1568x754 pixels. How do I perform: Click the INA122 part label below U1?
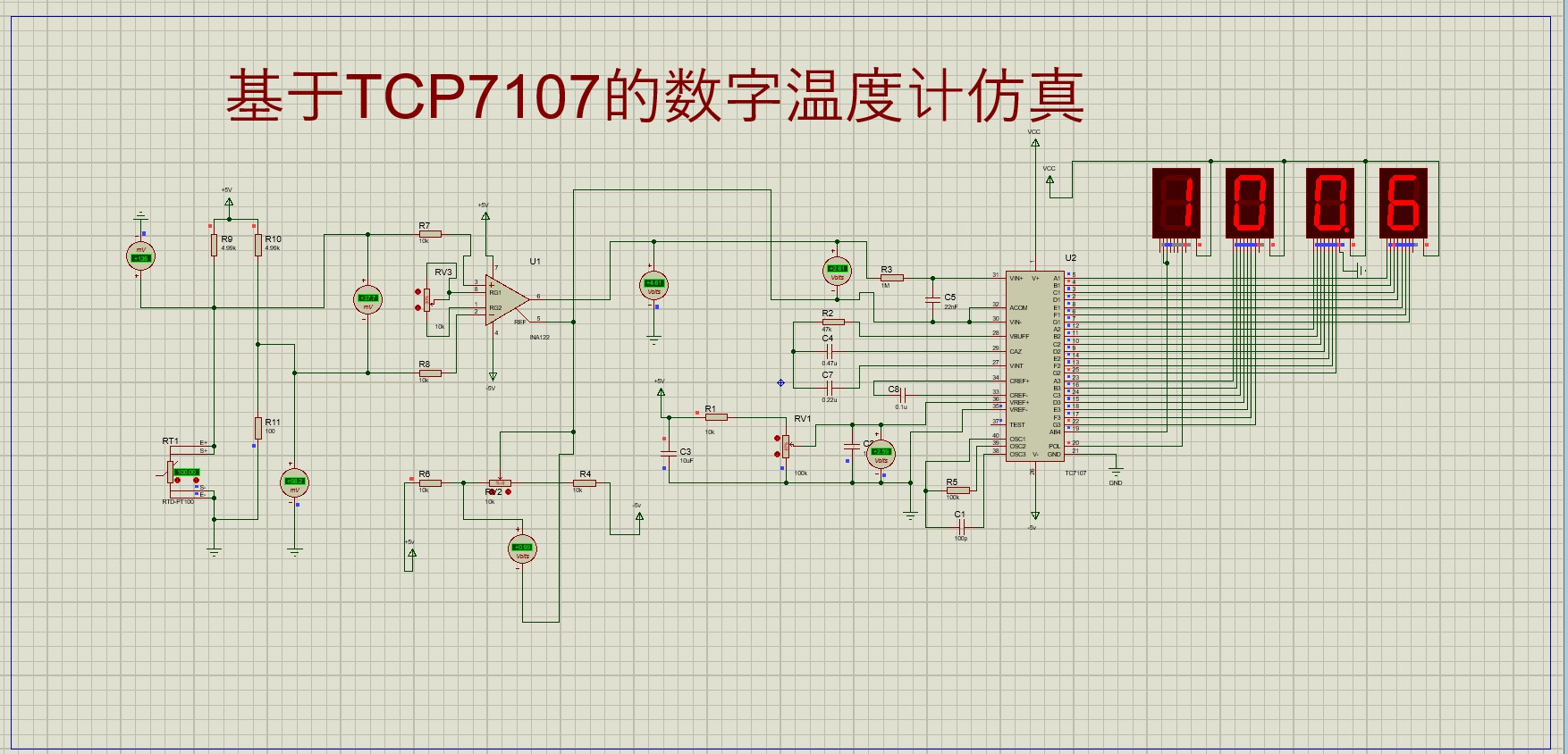click(539, 338)
